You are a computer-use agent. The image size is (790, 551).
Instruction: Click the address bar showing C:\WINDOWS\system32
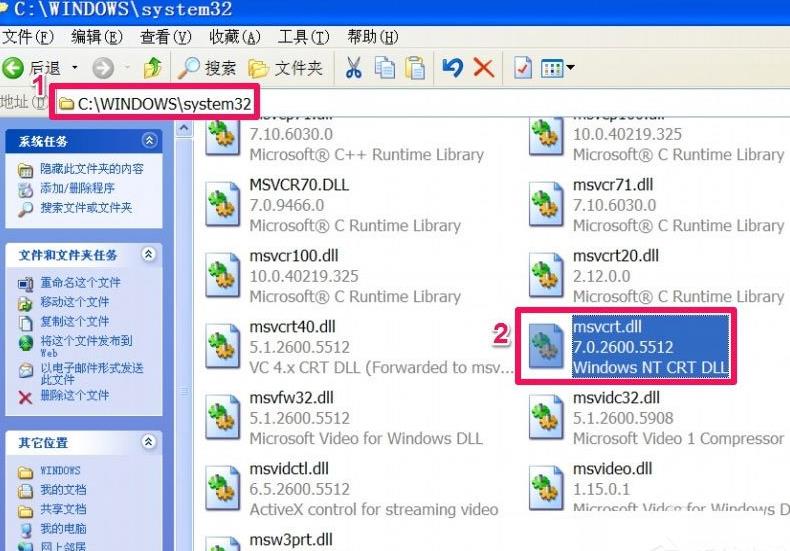click(160, 103)
